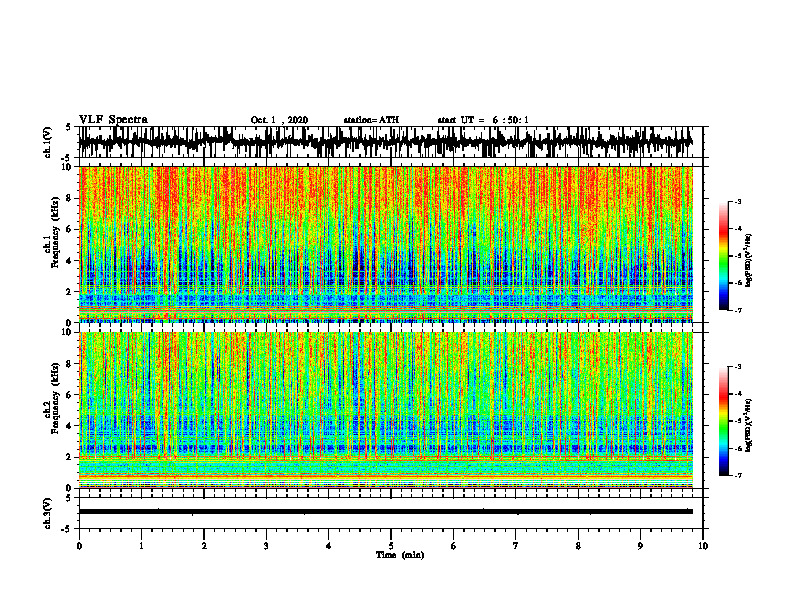
Task: Click the "9" tick on the time axis
Action: click(640, 546)
